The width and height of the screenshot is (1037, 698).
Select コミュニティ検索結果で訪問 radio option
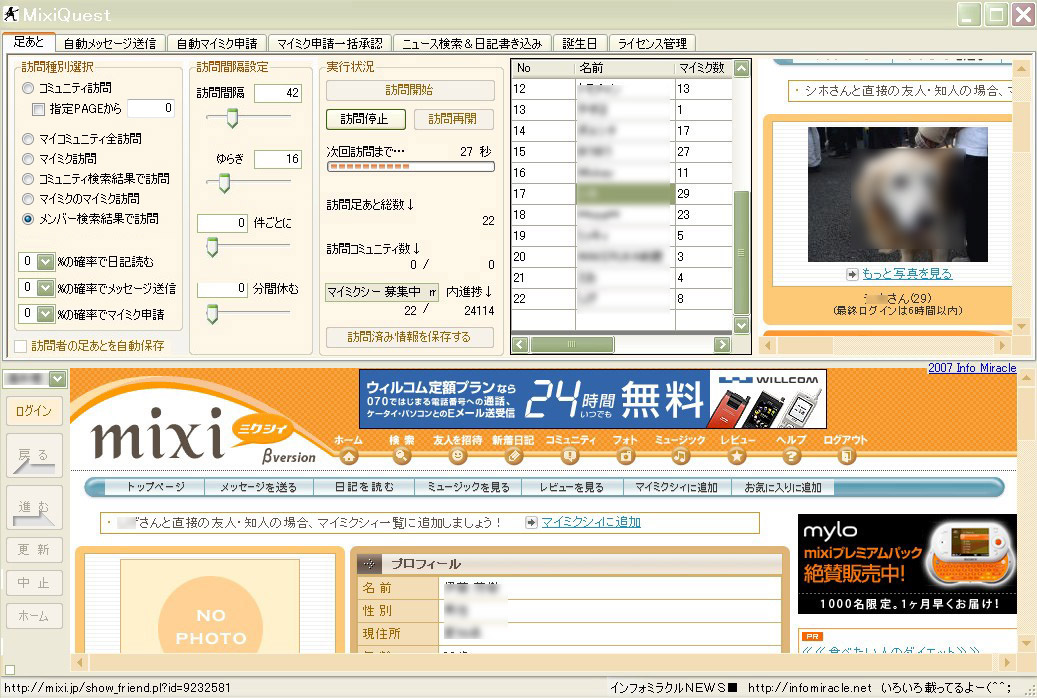pos(28,179)
